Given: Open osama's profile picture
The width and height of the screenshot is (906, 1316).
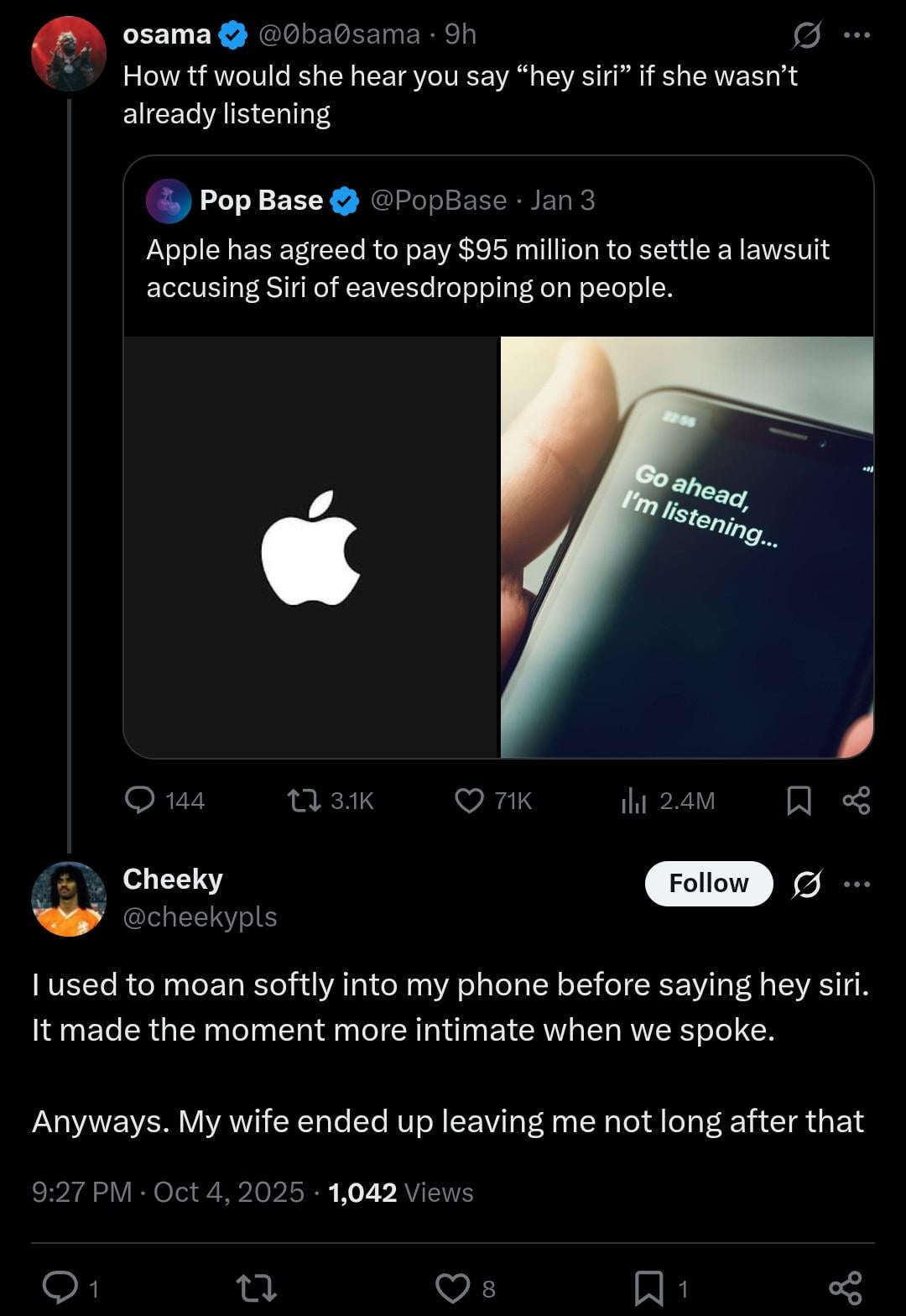Looking at the screenshot, I should coord(69,54).
